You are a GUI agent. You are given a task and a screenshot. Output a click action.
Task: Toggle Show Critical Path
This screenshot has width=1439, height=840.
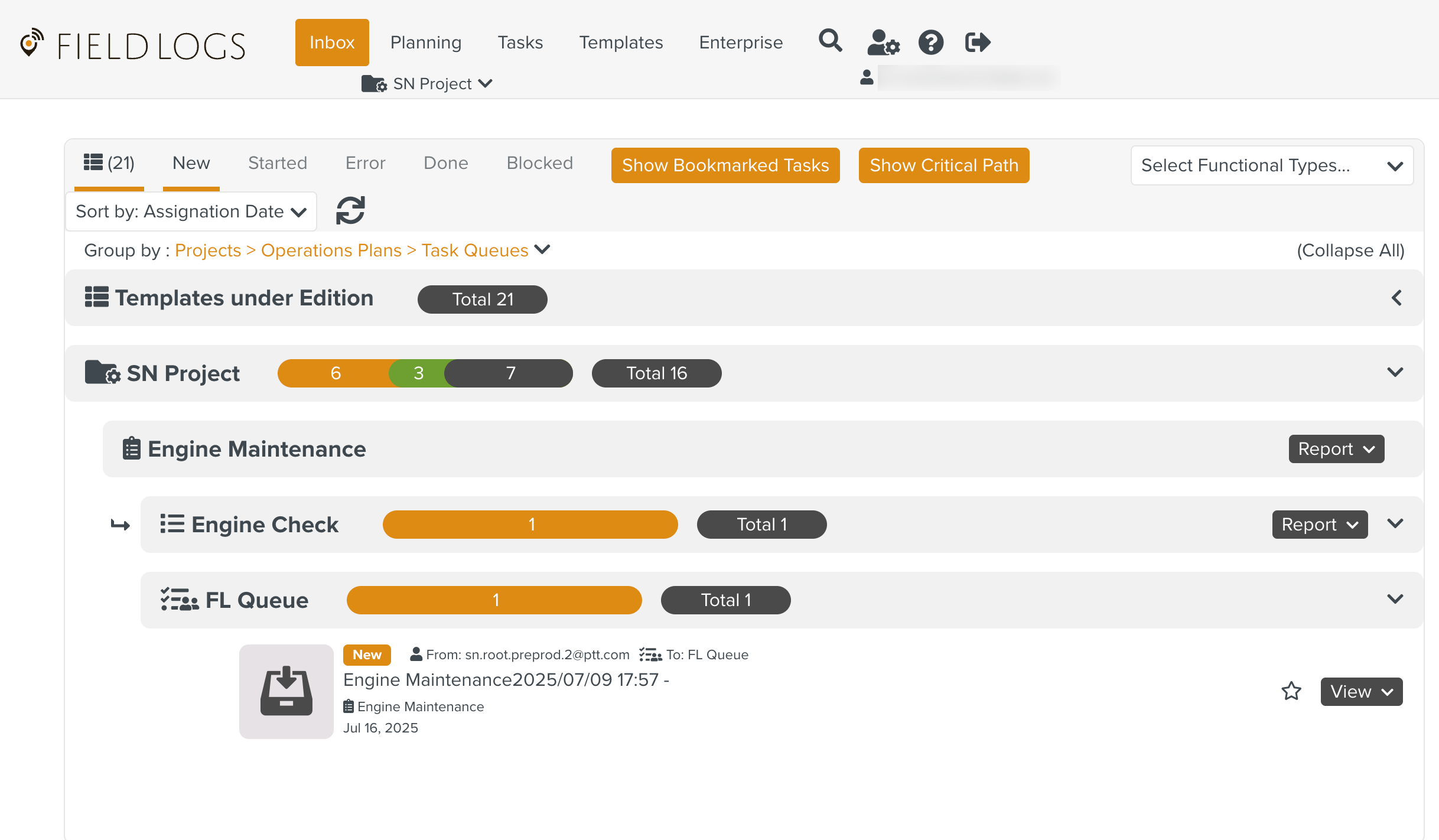coord(943,165)
